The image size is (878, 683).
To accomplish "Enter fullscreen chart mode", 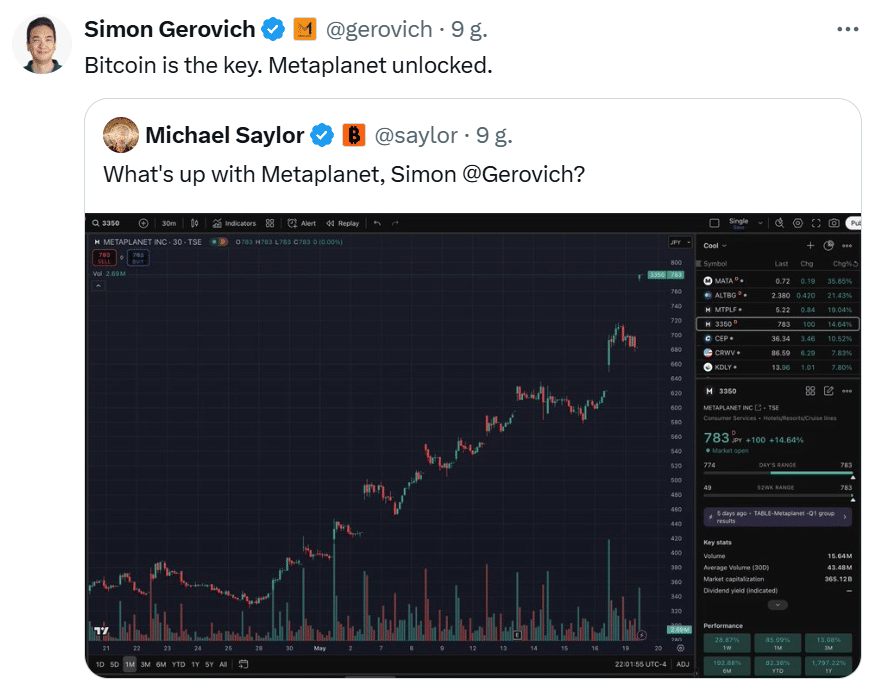I will pos(816,223).
